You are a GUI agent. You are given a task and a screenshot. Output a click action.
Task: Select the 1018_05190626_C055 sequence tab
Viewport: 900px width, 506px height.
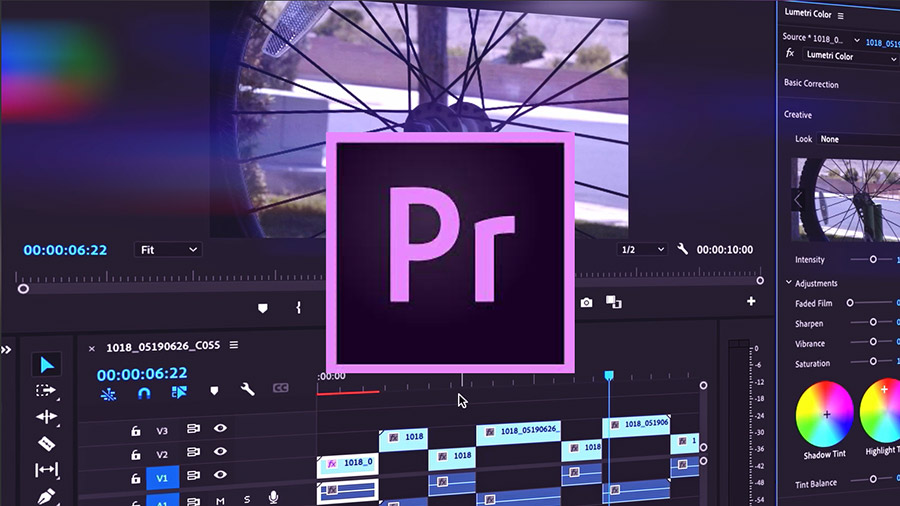pos(163,347)
